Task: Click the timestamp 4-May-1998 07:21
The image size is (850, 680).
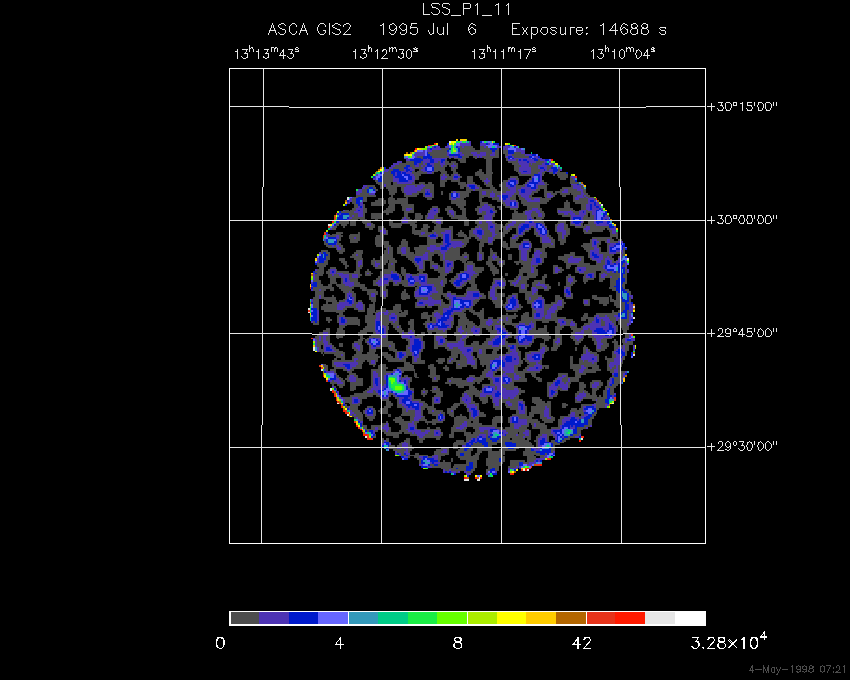Action: coord(797,669)
